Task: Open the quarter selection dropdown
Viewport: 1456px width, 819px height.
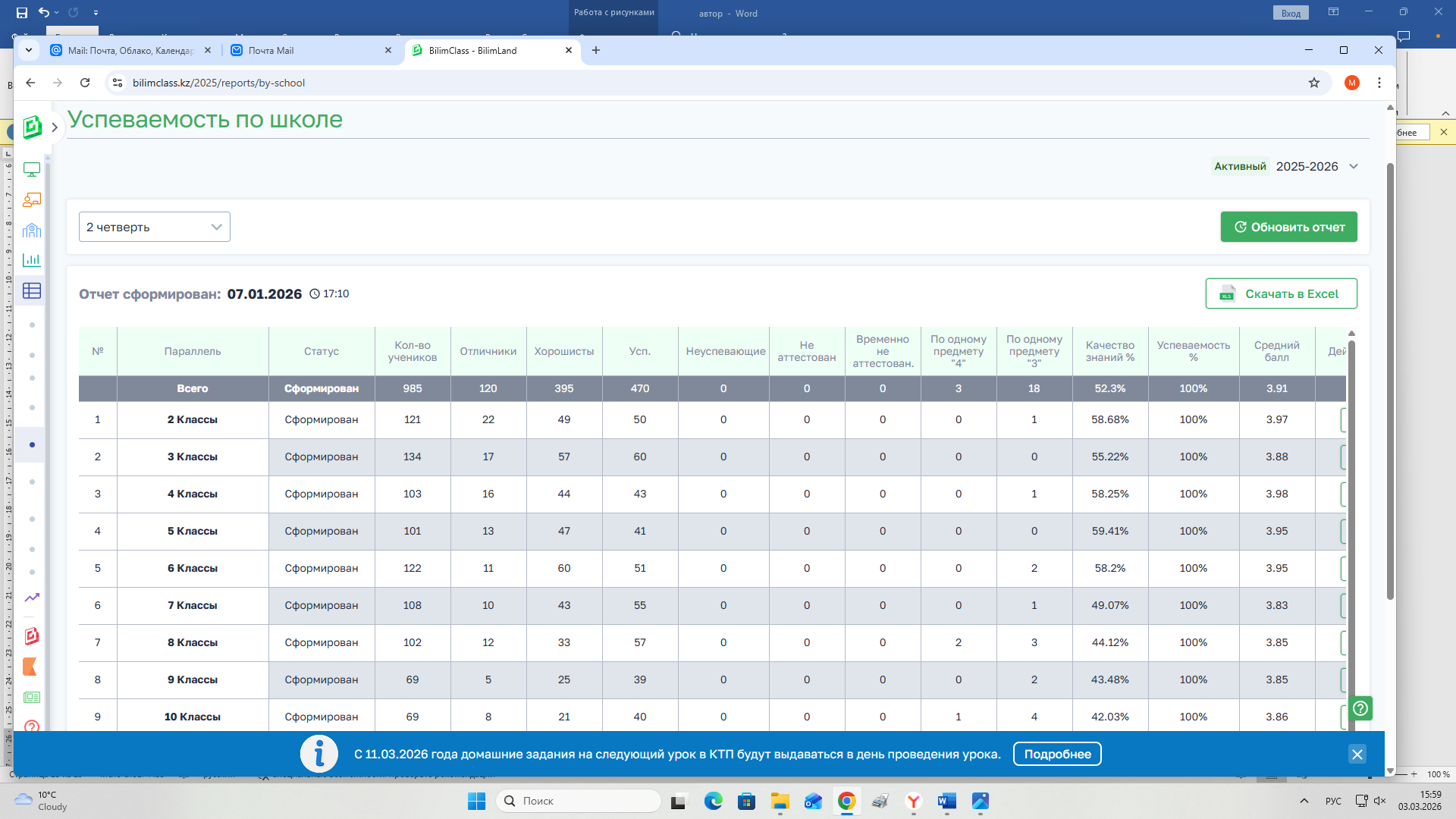Action: point(155,227)
